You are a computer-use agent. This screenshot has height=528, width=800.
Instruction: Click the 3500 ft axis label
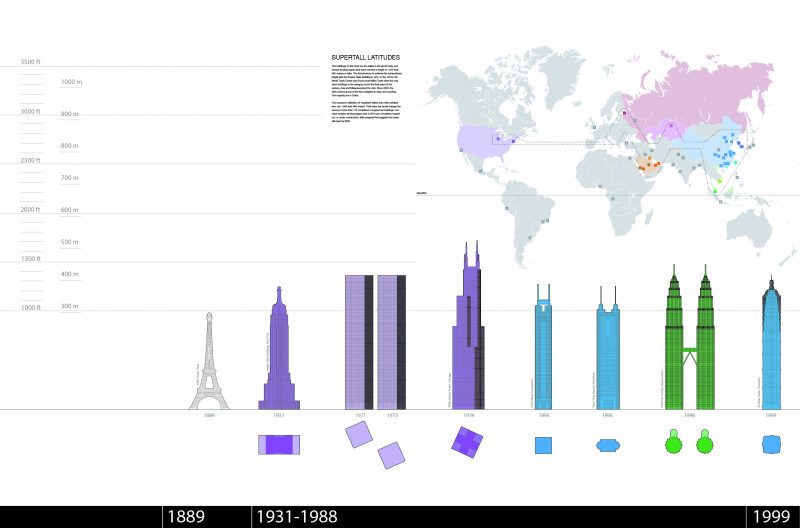click(x=31, y=62)
